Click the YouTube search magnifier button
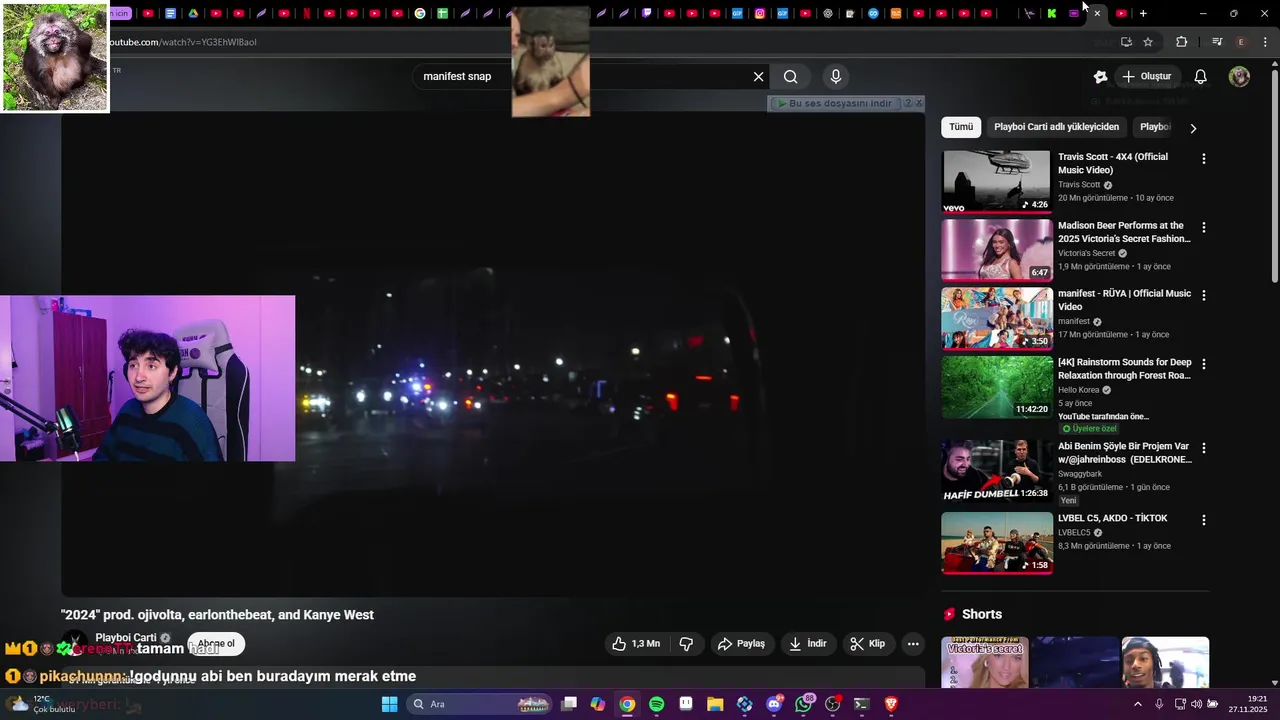Image resolution: width=1280 pixels, height=720 pixels. coord(791,76)
